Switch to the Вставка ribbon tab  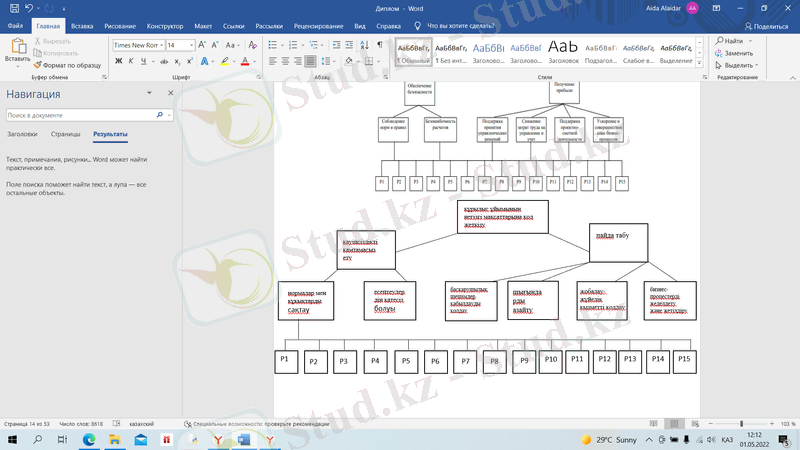(x=82, y=26)
